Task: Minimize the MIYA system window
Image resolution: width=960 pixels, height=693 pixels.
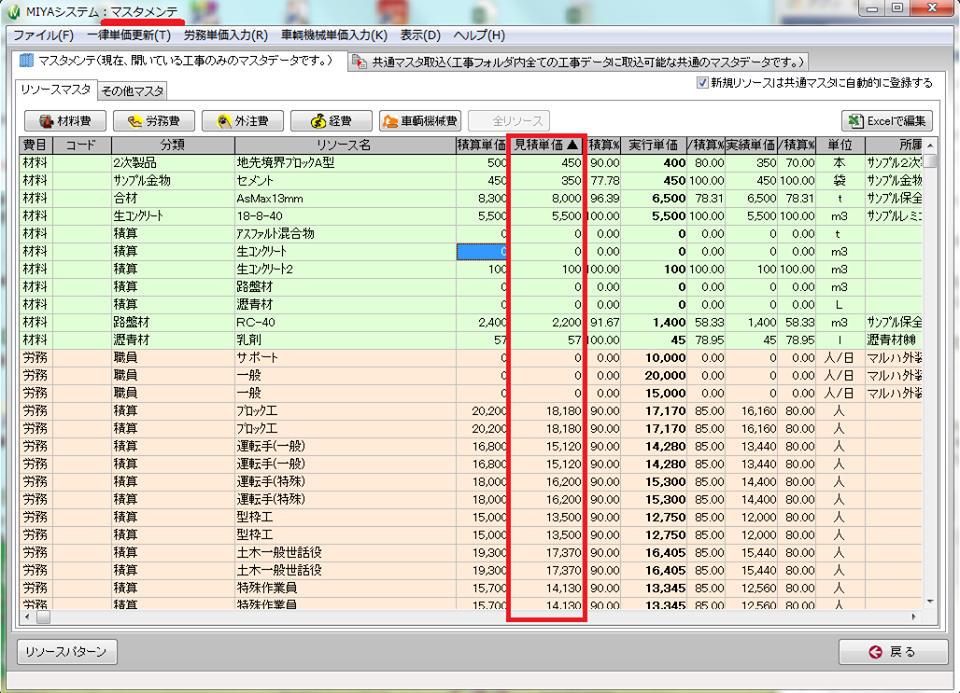Action: (x=872, y=9)
